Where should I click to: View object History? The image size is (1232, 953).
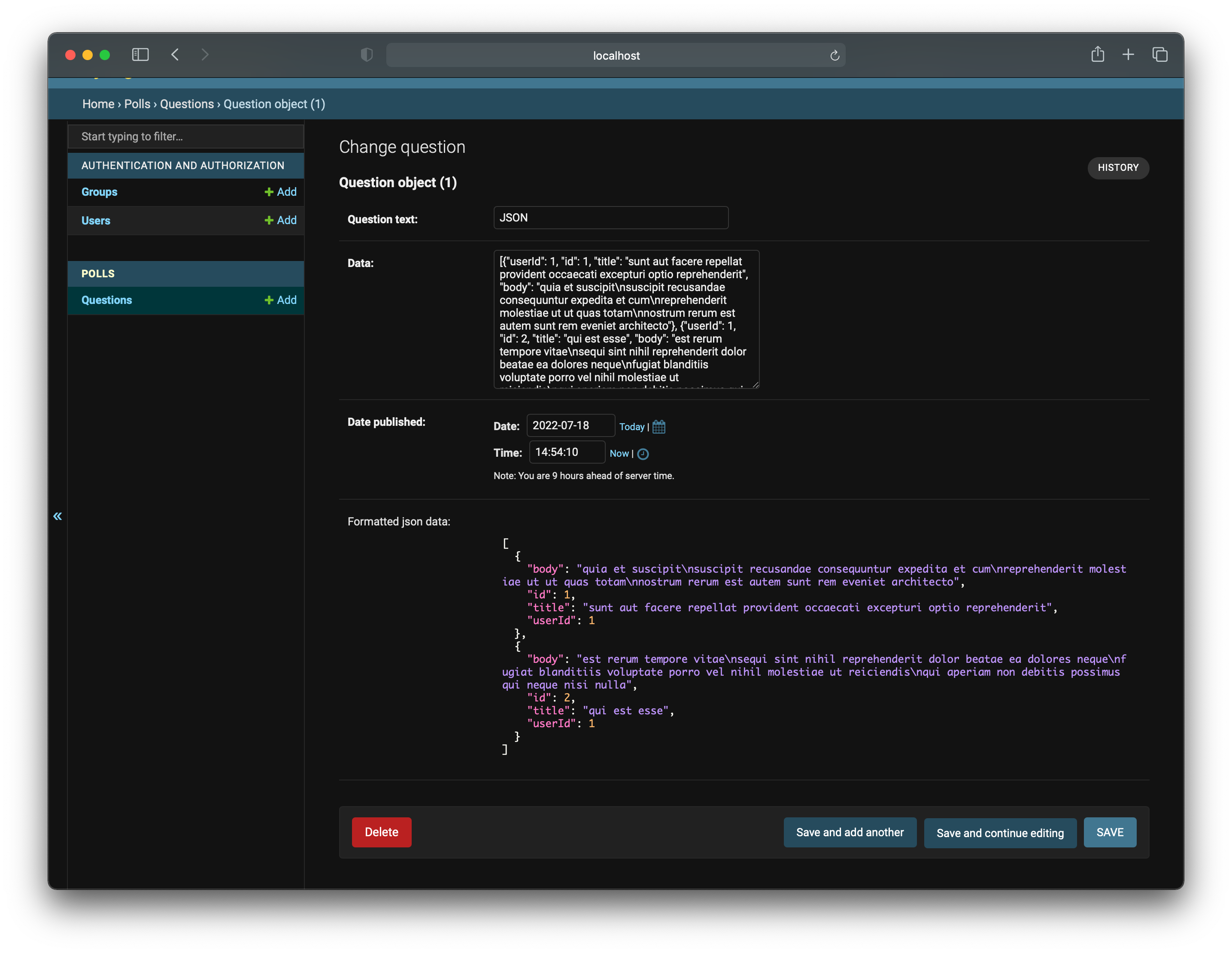(1117, 167)
